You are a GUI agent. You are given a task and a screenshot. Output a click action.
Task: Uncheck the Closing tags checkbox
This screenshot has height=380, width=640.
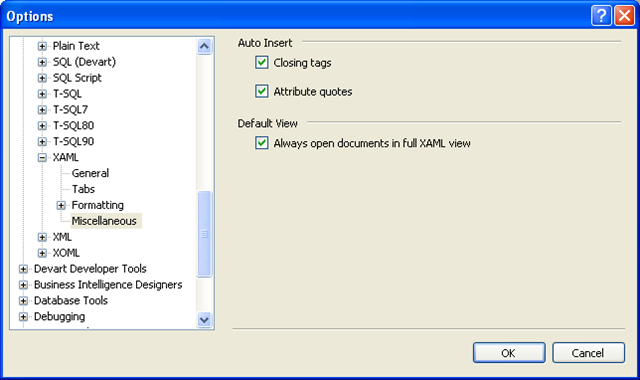262,63
